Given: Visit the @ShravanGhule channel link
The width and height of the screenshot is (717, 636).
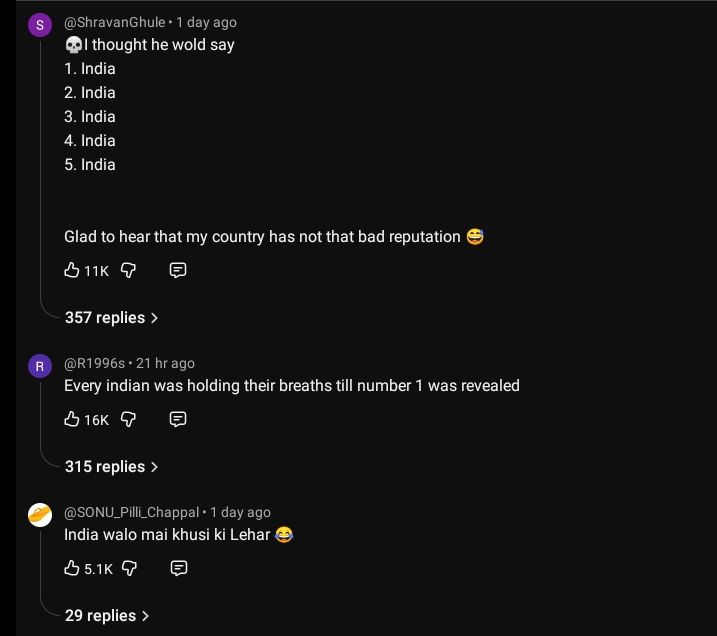Looking at the screenshot, I should point(114,21).
